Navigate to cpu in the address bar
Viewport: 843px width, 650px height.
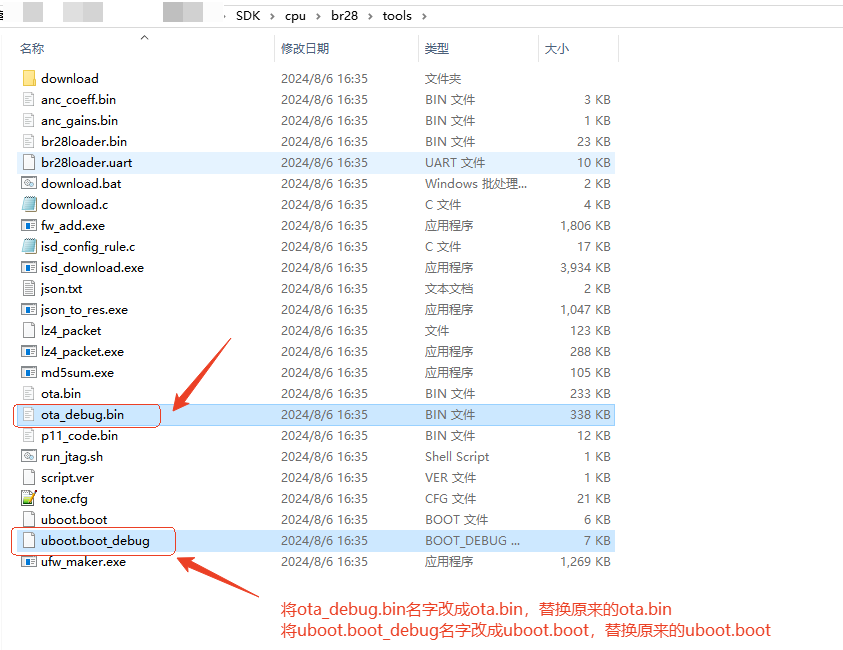pos(295,16)
